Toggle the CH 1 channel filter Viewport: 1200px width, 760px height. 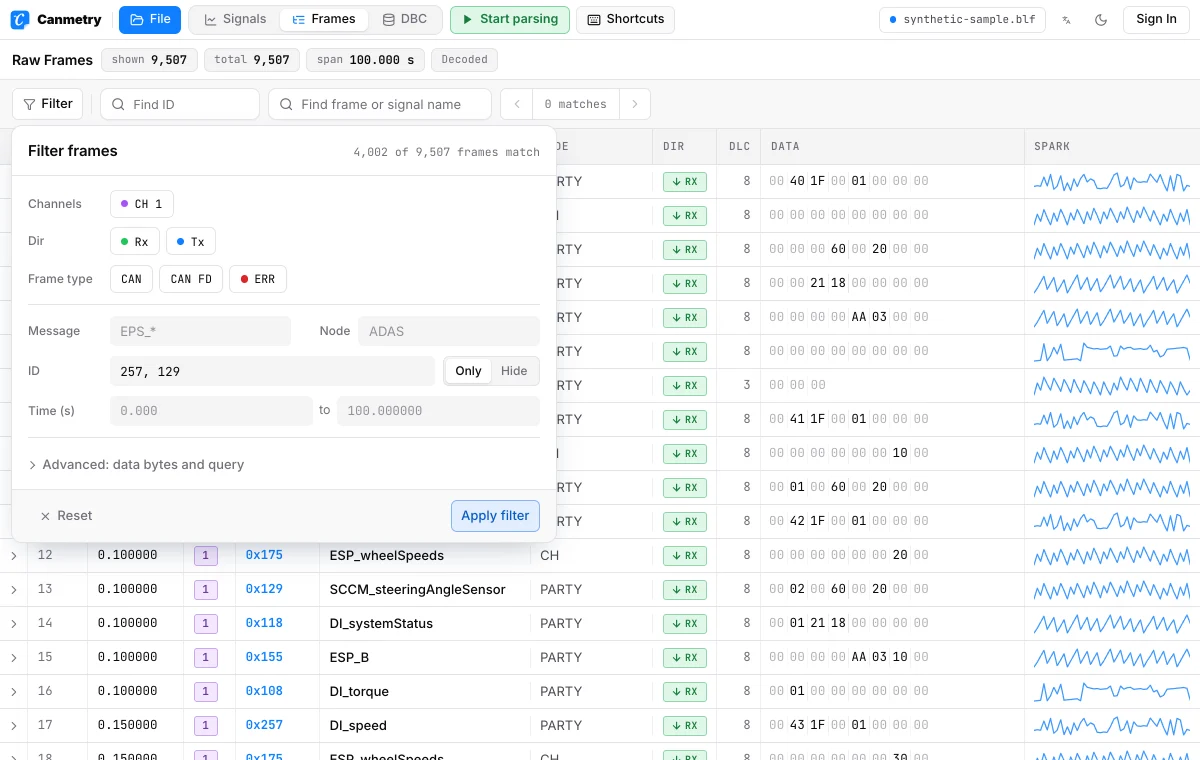[141, 204]
